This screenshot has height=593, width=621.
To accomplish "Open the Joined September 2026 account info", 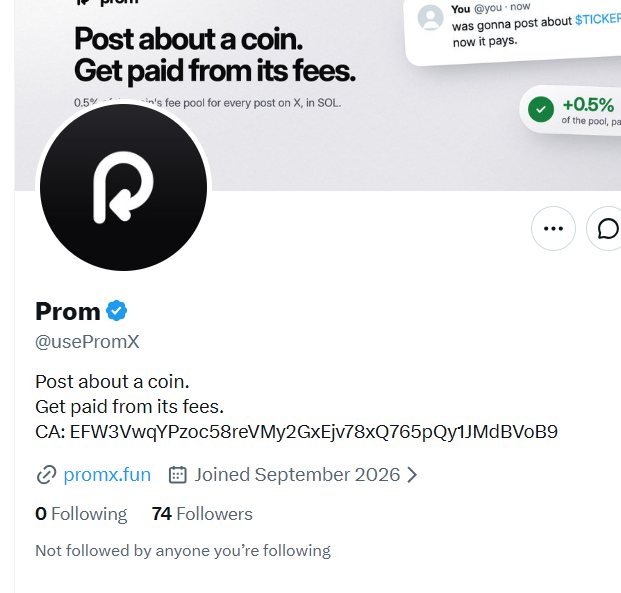I will click(297, 475).
